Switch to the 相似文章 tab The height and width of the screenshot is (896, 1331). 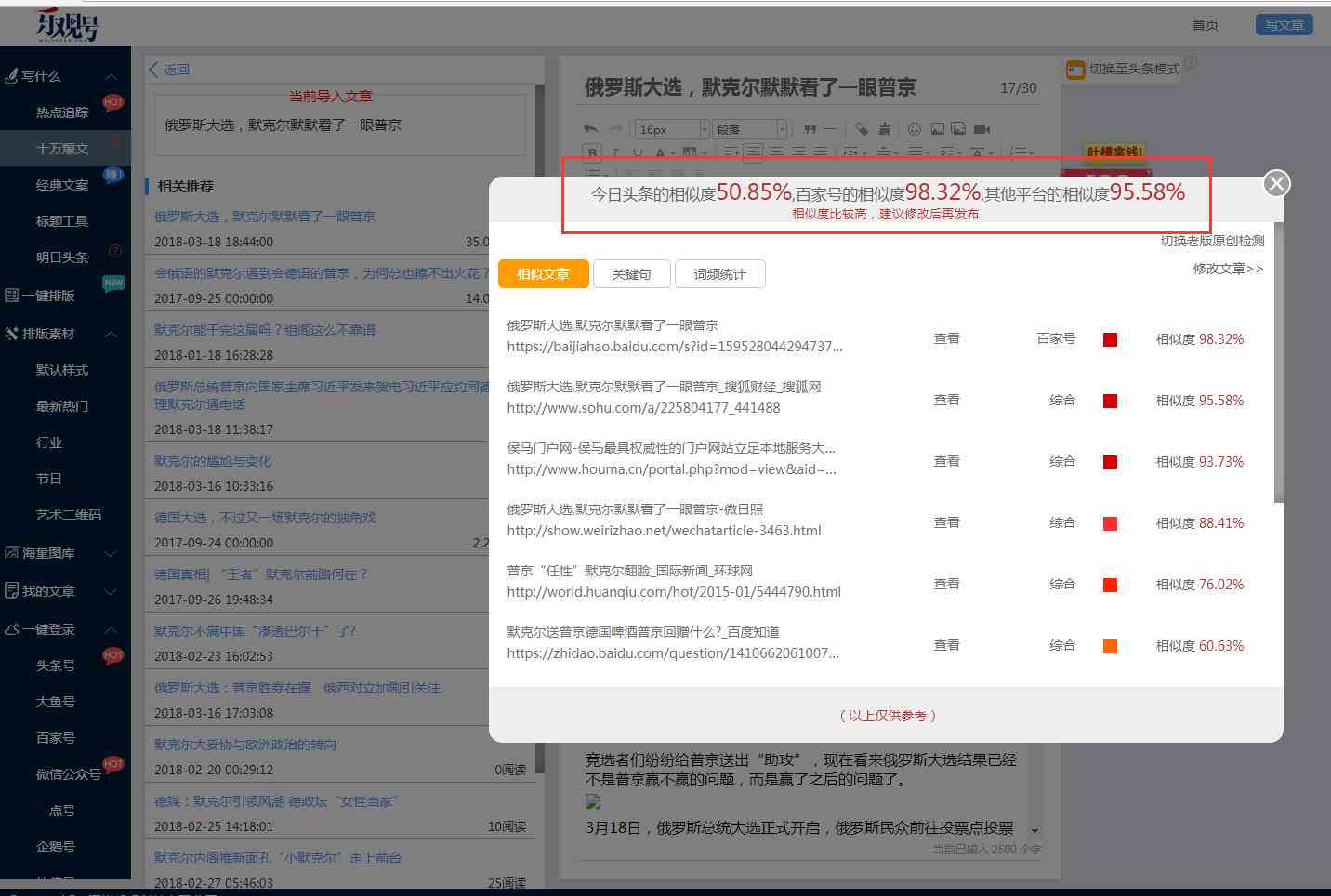pyautogui.click(x=543, y=274)
